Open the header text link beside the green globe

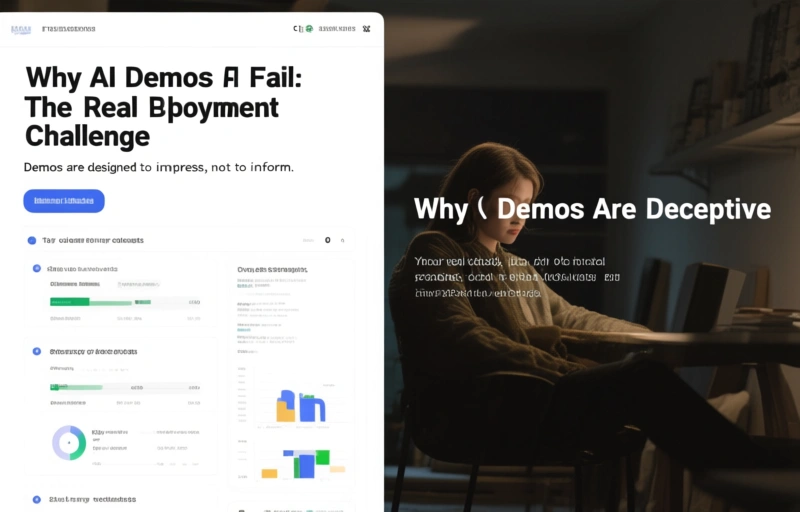coord(337,29)
